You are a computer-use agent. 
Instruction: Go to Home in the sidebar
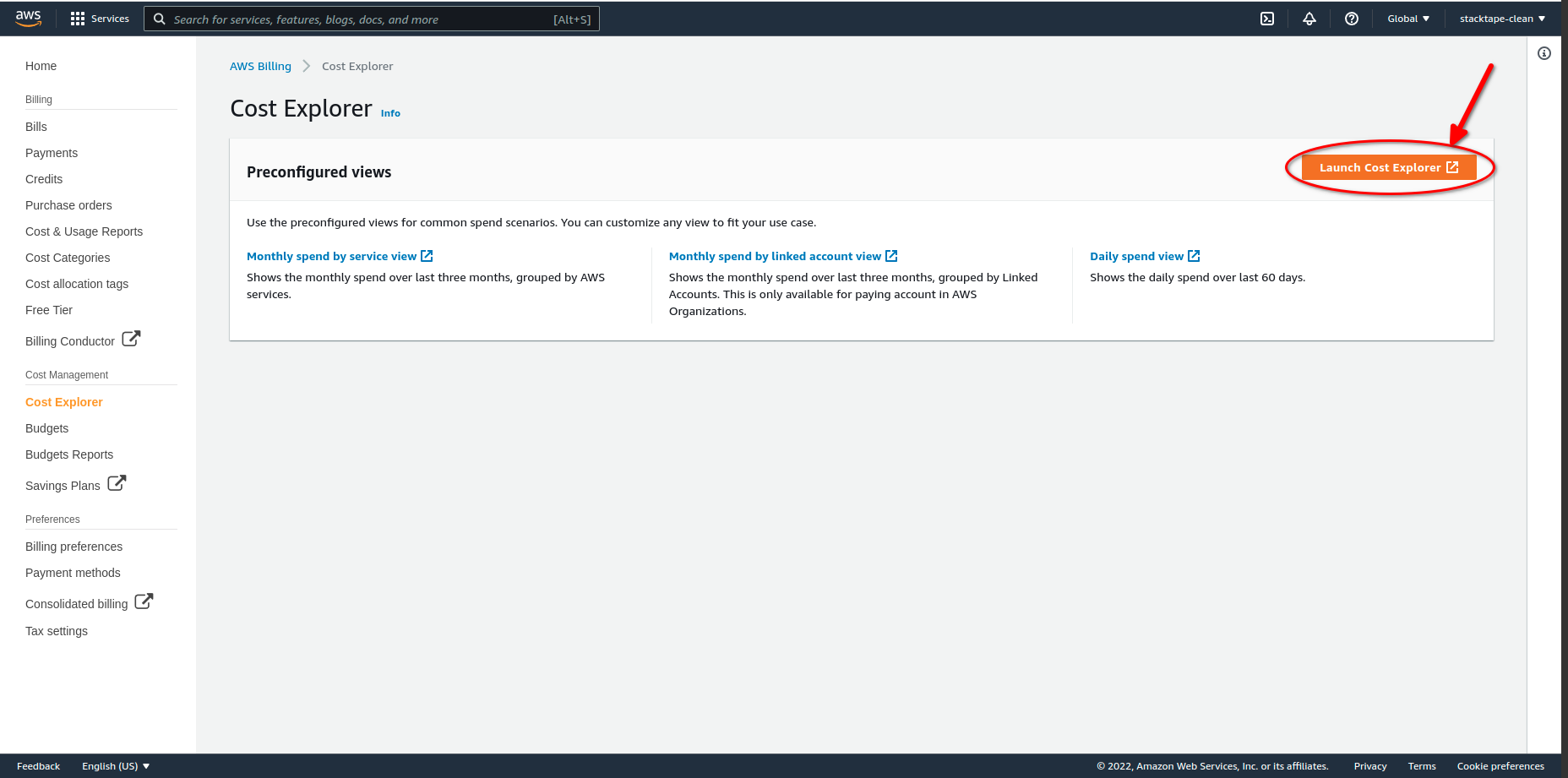click(41, 66)
